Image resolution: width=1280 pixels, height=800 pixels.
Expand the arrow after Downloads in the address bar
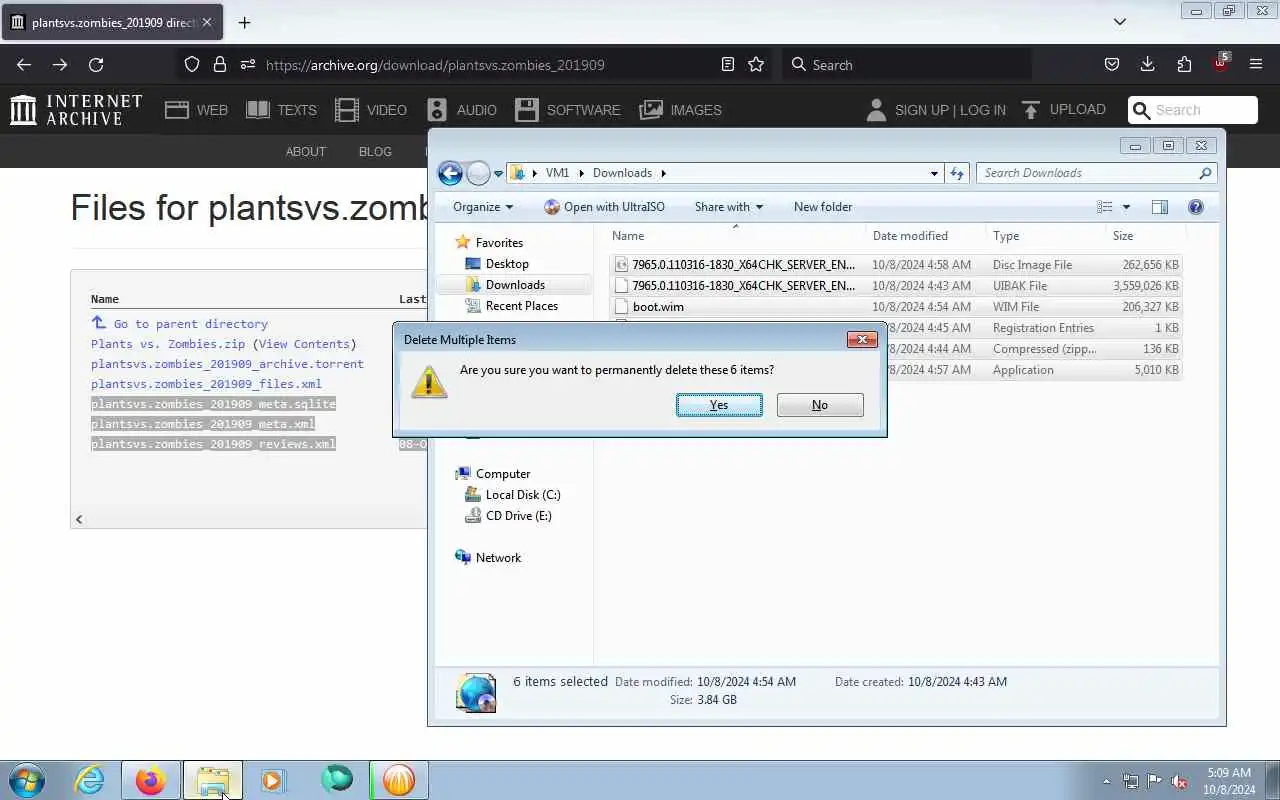(662, 173)
